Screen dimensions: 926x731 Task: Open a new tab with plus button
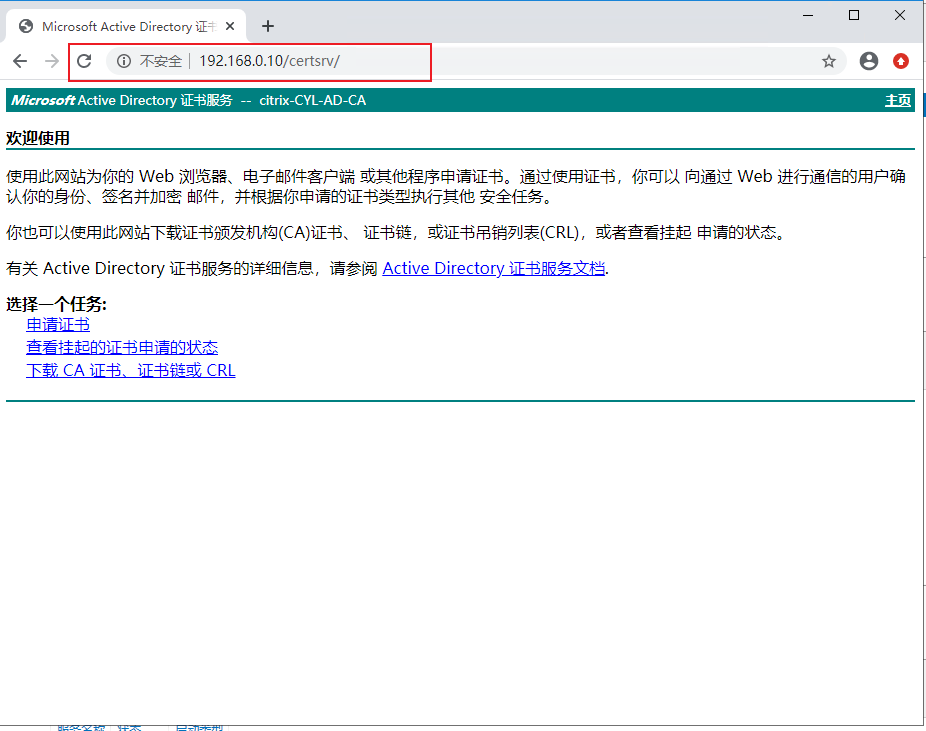coord(268,26)
